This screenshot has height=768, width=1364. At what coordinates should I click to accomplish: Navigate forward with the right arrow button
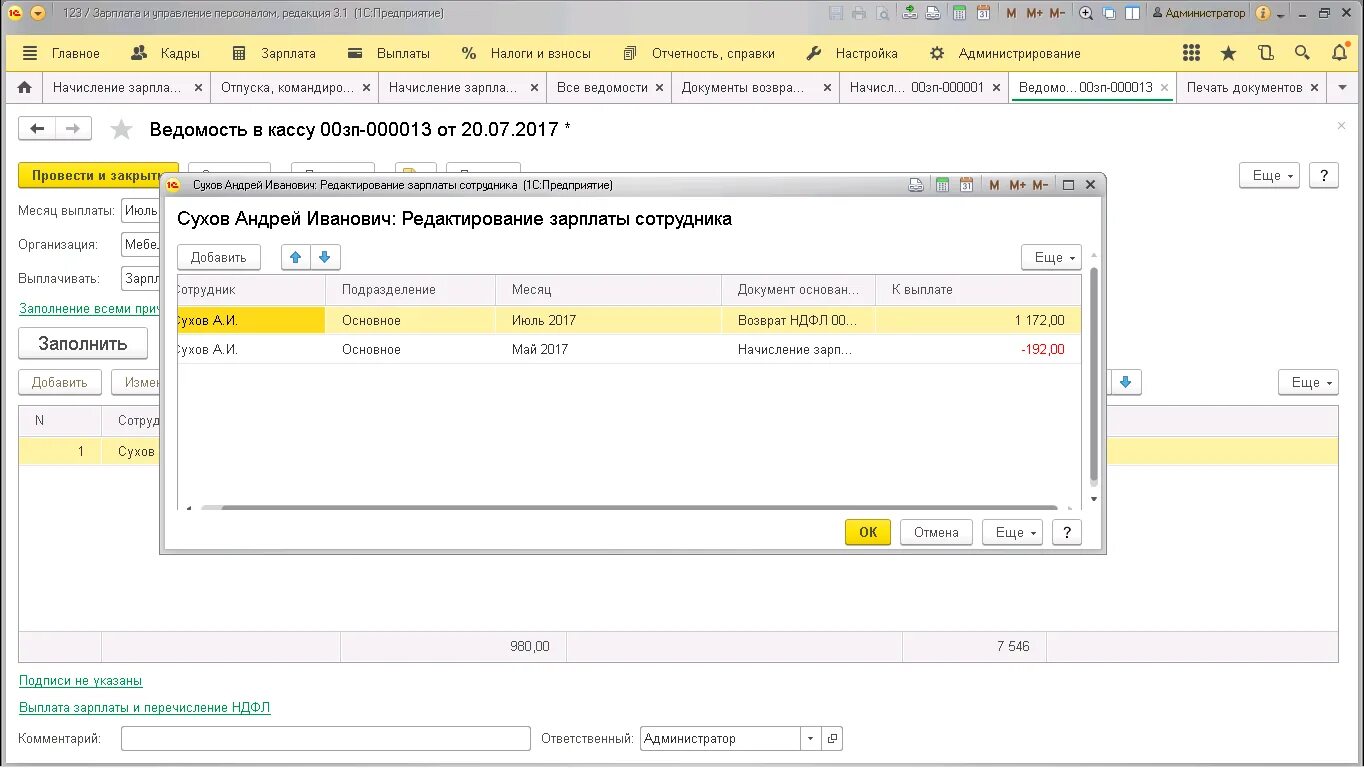(73, 128)
